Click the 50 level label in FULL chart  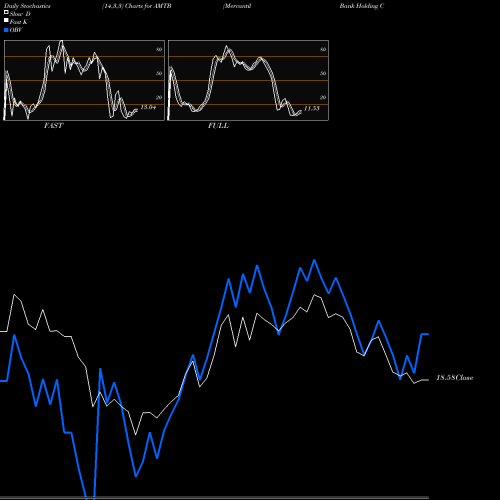coord(323,73)
